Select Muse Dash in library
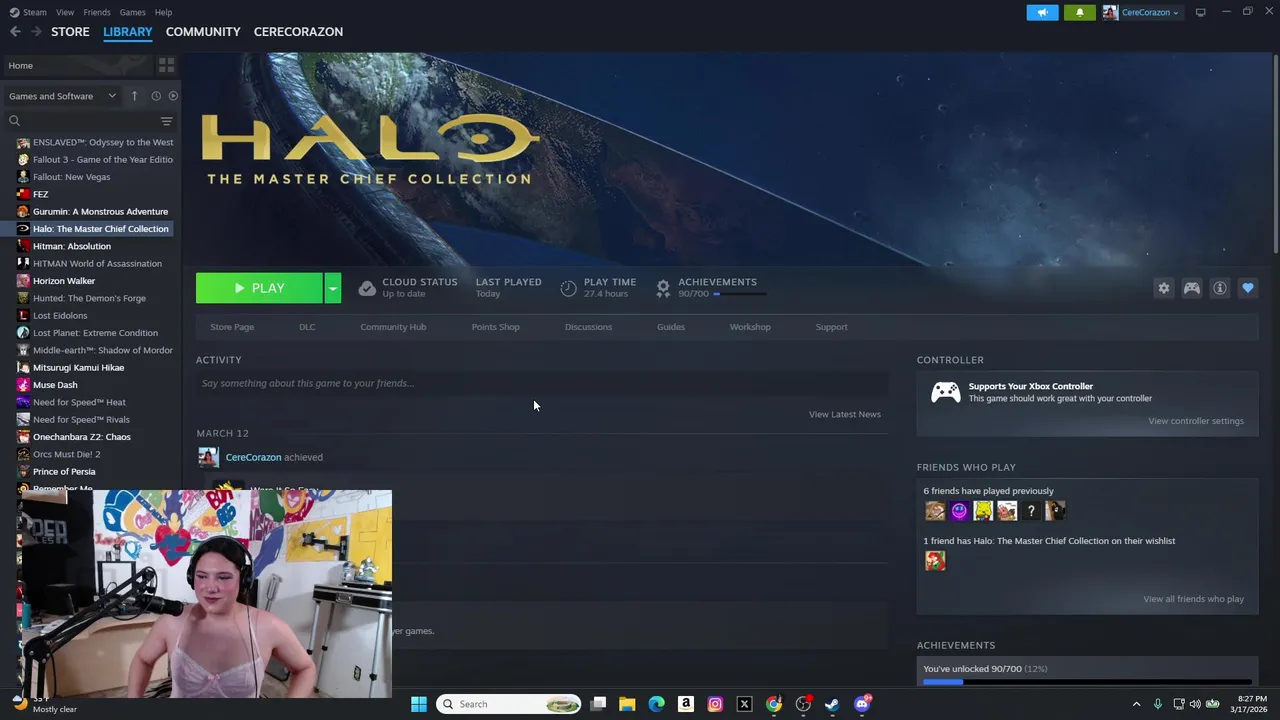 [x=55, y=385]
